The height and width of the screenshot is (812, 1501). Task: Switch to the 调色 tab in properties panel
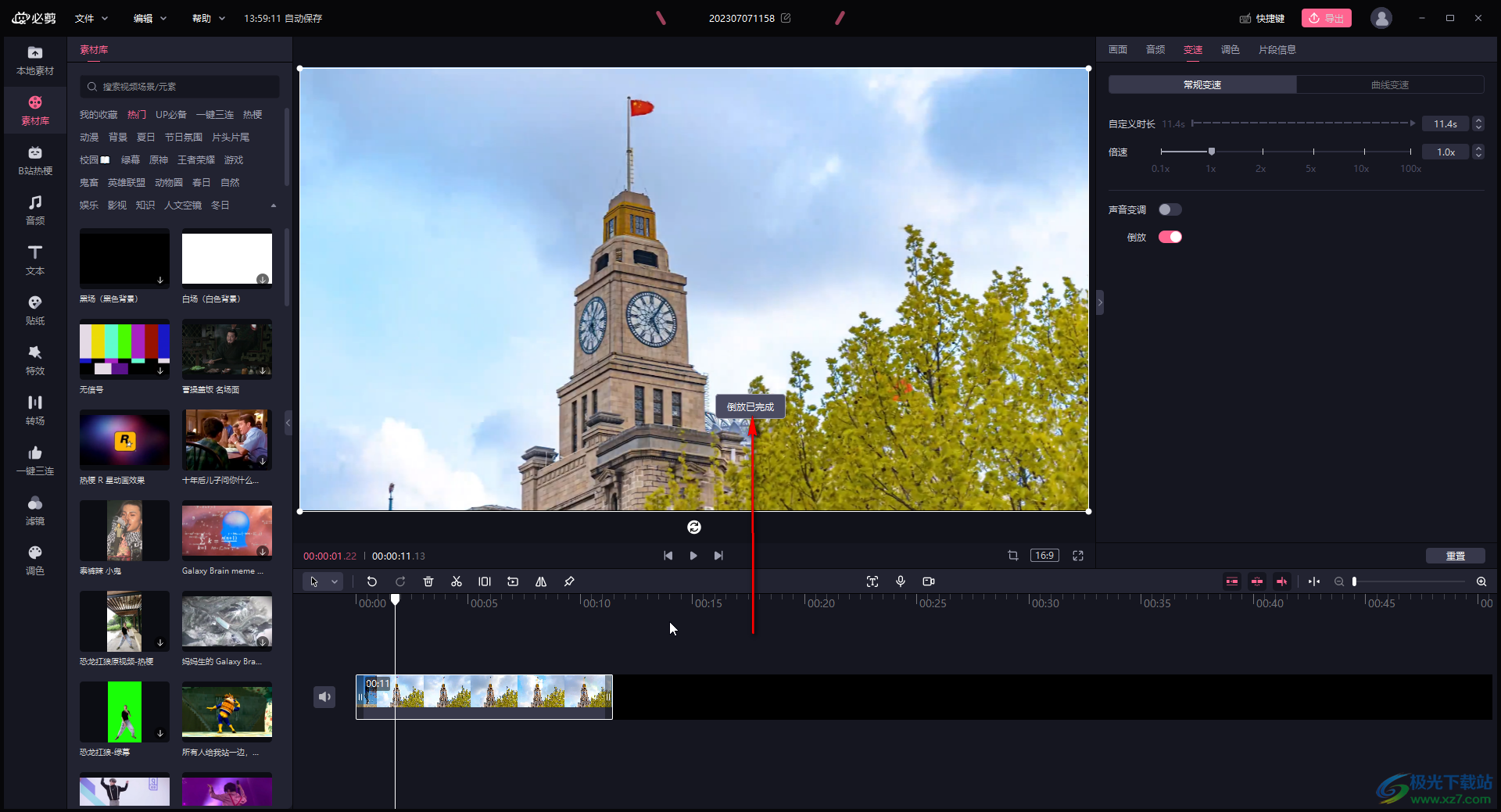click(x=1231, y=49)
